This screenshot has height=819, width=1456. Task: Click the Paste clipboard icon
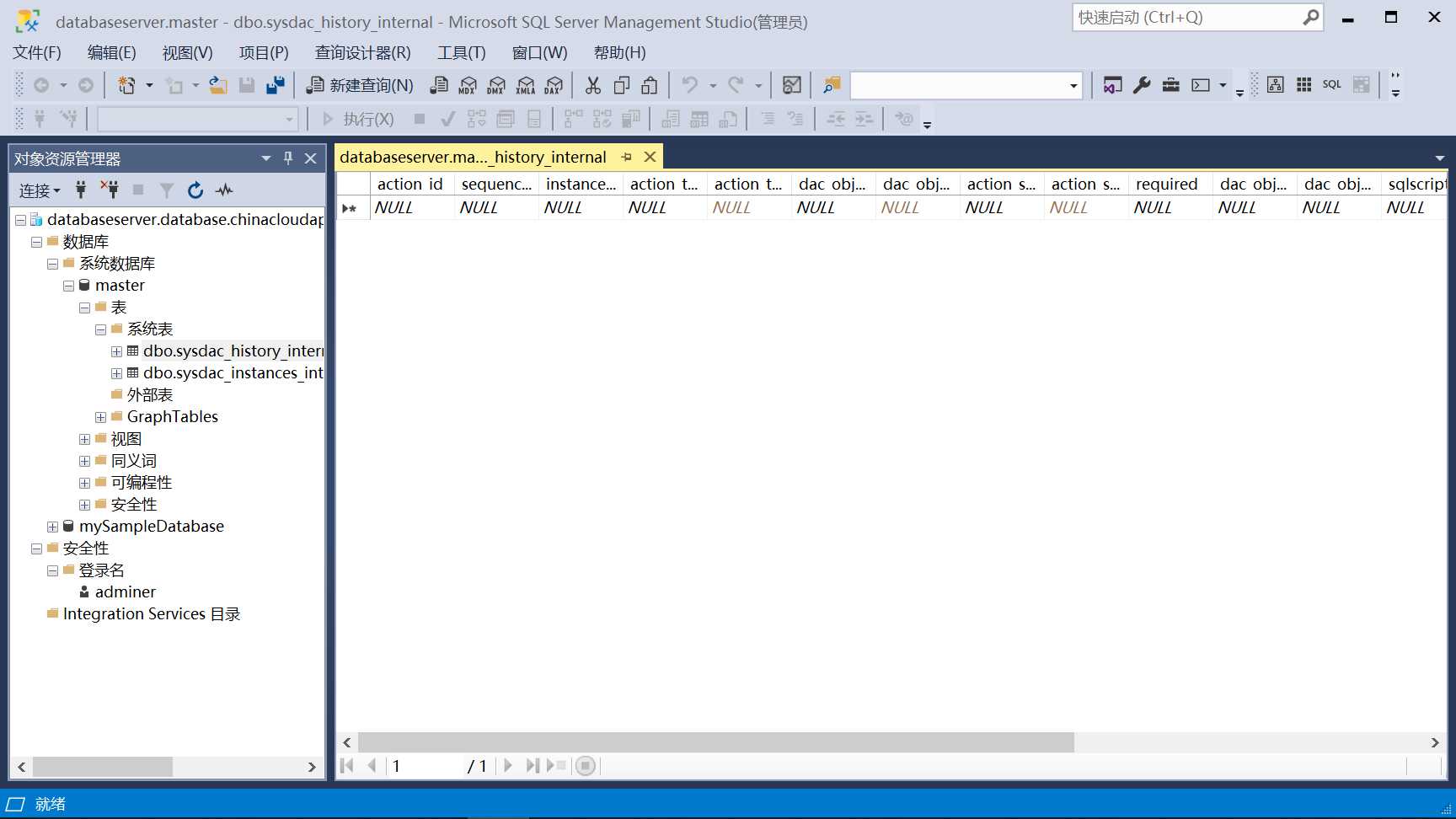pyautogui.click(x=650, y=85)
